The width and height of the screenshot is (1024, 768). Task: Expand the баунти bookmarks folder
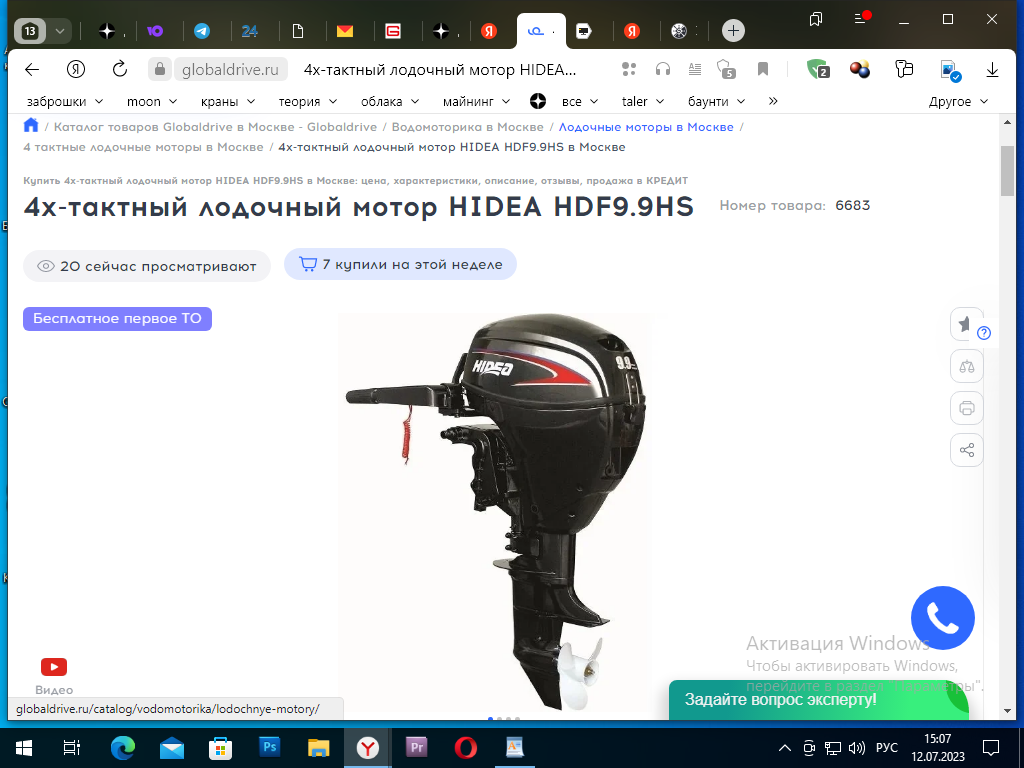(716, 101)
